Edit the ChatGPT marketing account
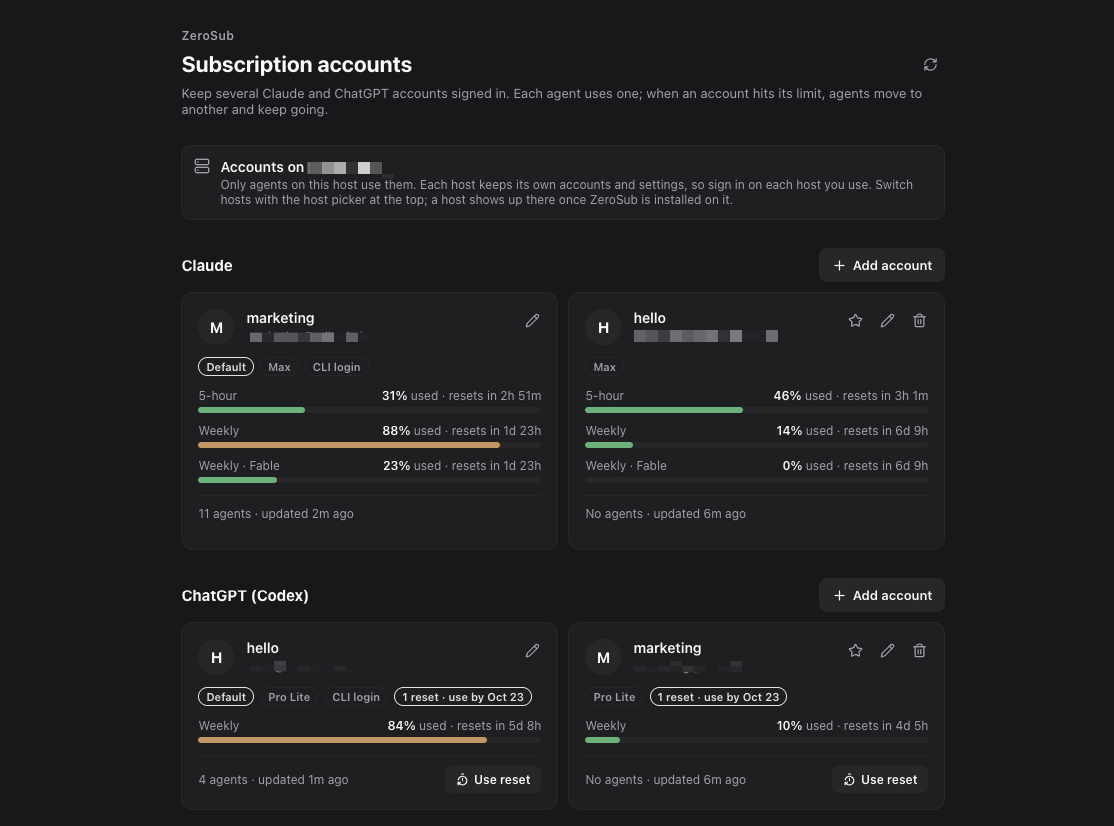Screen dimensions: 1114x826 887,651
